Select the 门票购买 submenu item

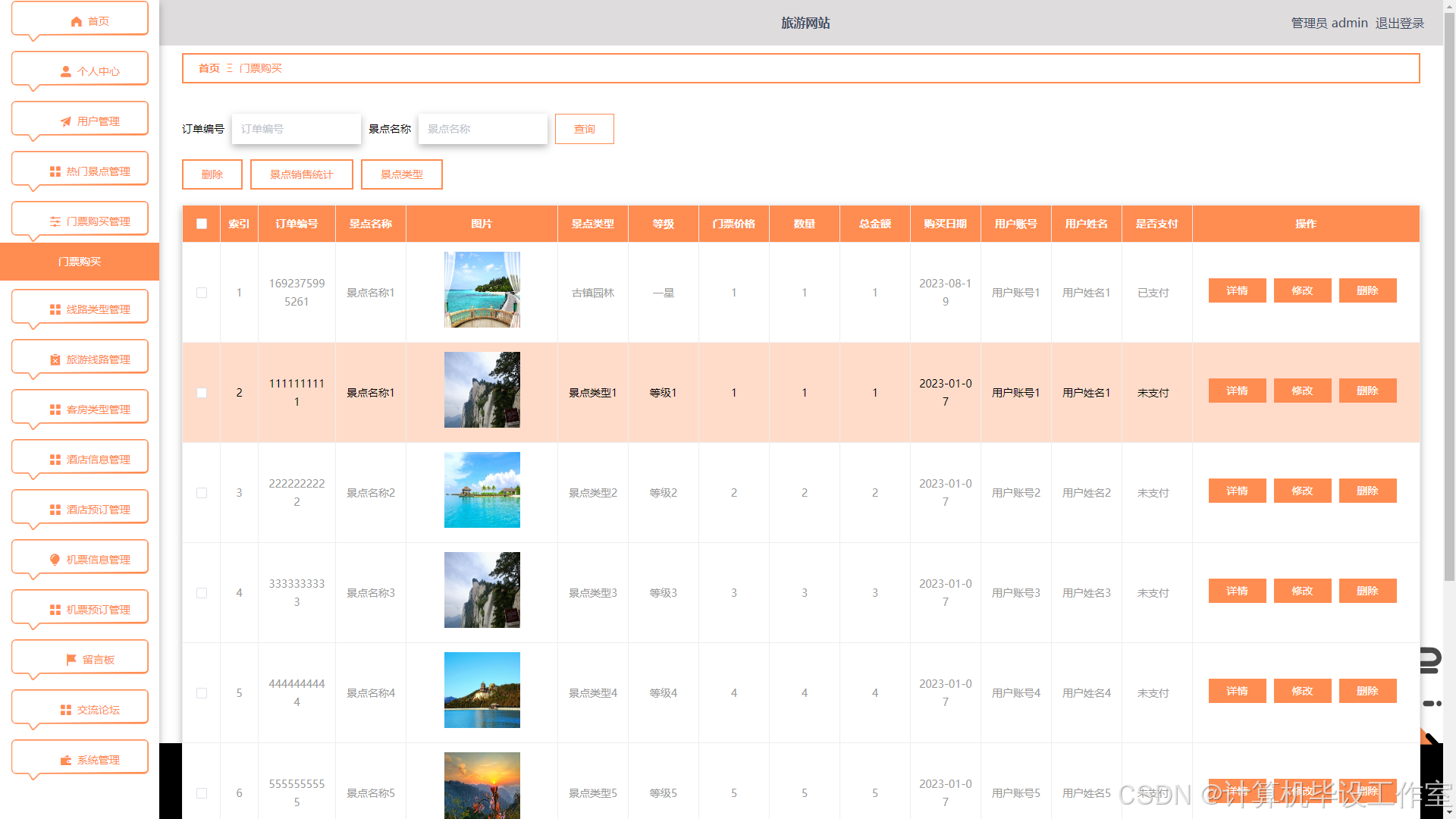coord(80,262)
